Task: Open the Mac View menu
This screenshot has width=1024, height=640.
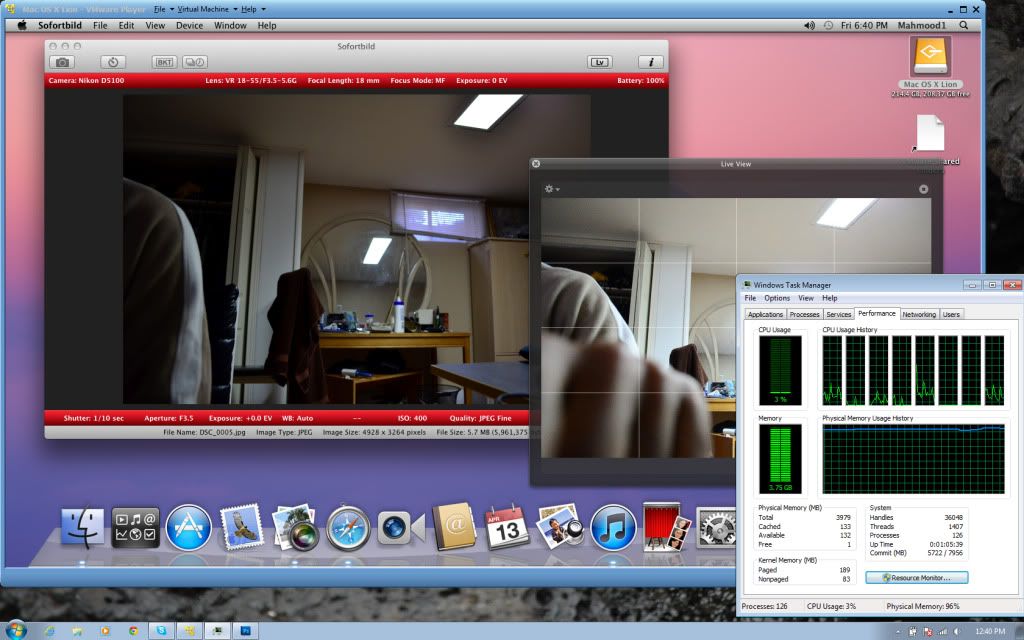Action: click(x=155, y=25)
